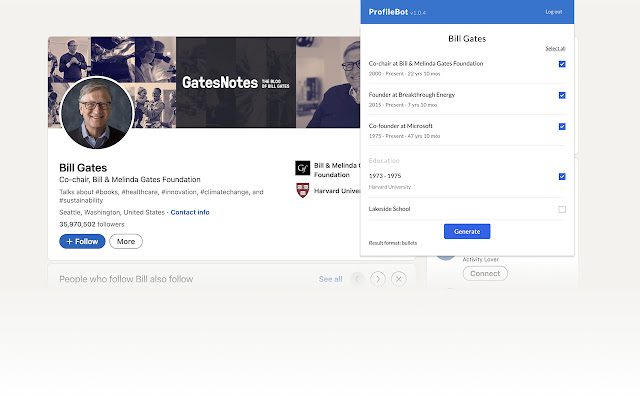Open Harvard University crest icon
This screenshot has width=640, height=400.
pyautogui.click(x=302, y=191)
